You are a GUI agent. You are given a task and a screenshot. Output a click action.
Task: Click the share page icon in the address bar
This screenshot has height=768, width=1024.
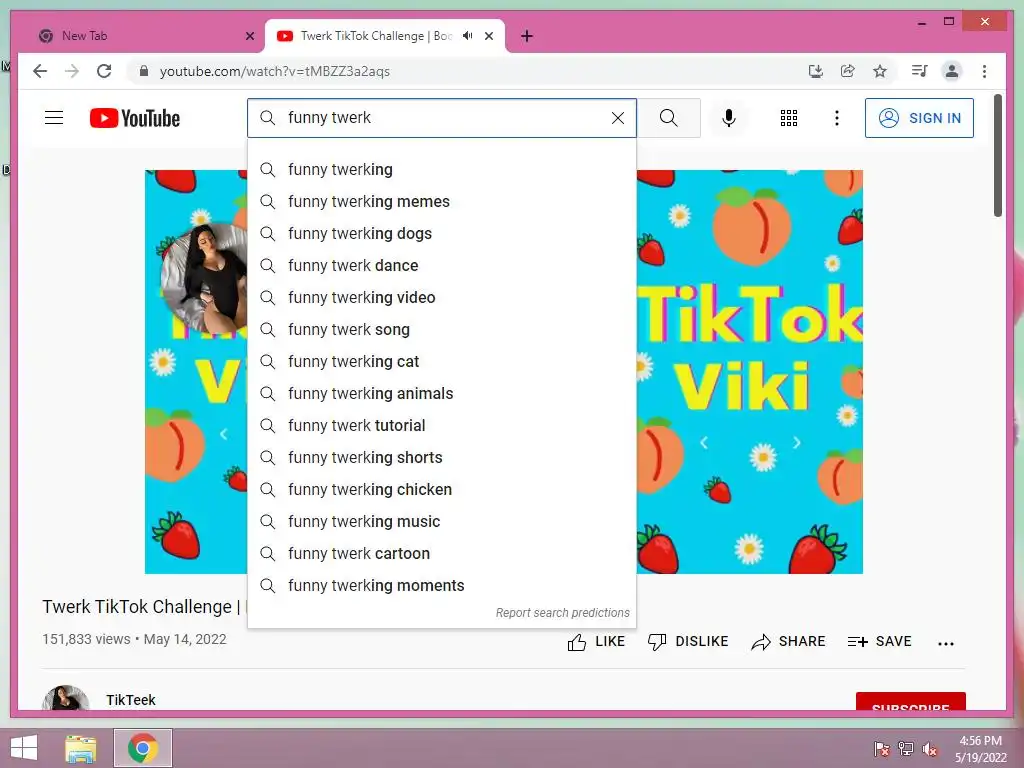[x=848, y=71]
